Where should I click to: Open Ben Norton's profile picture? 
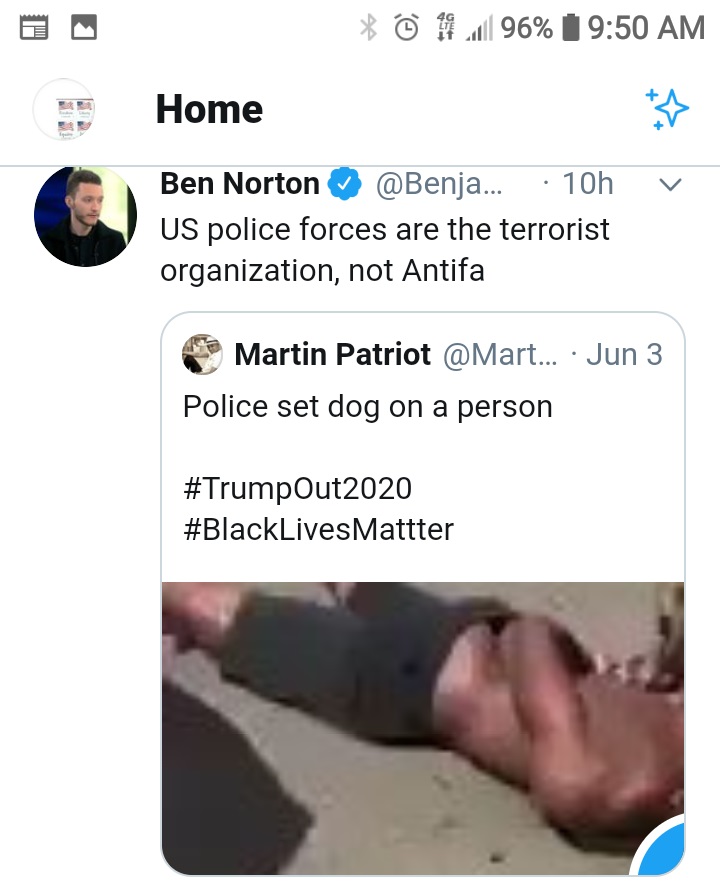(x=85, y=216)
